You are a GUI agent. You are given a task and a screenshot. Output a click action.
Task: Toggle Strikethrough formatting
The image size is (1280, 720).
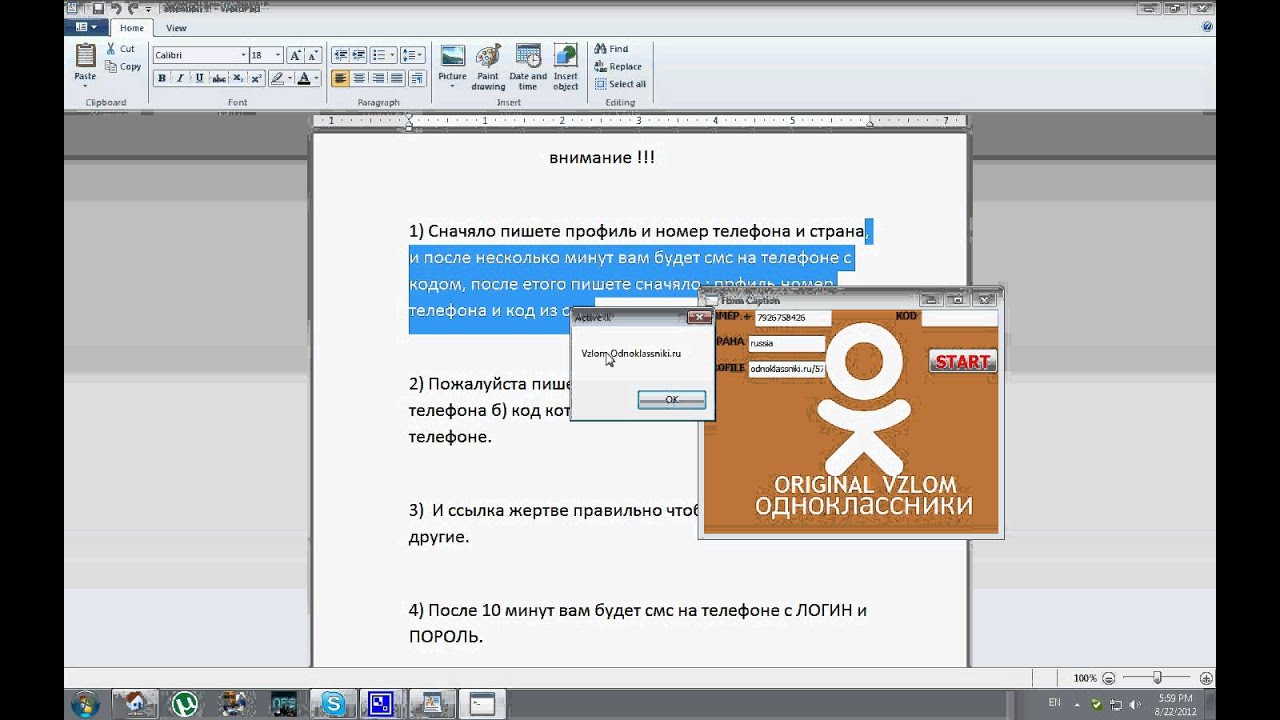click(x=218, y=78)
